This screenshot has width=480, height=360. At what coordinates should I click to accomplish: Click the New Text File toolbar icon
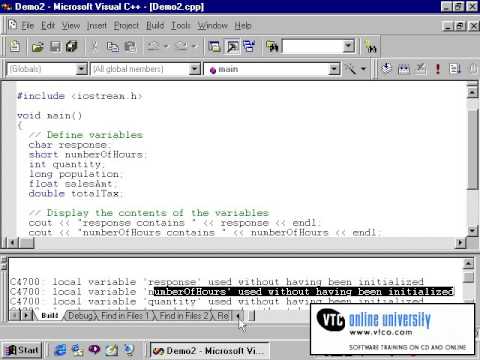pos(15,46)
